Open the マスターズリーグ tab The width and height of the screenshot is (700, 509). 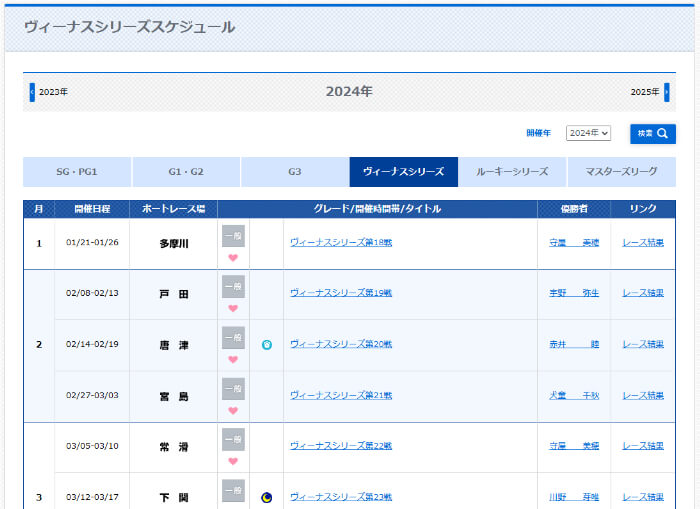[621, 172]
